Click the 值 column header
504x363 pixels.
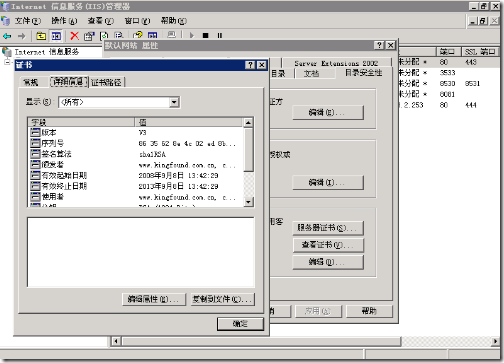(x=189, y=122)
